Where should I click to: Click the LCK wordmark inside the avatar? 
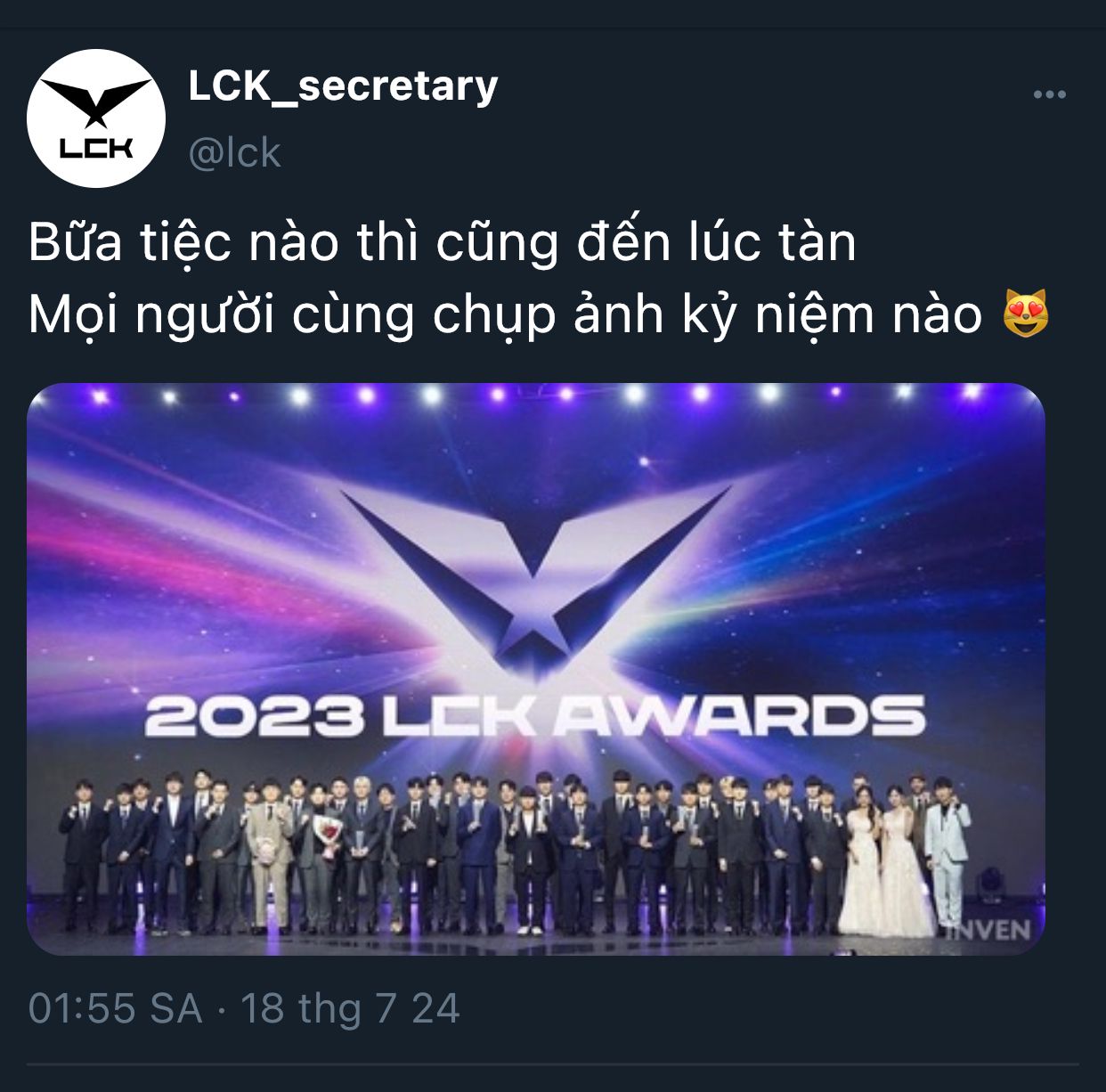pyautogui.click(x=96, y=148)
